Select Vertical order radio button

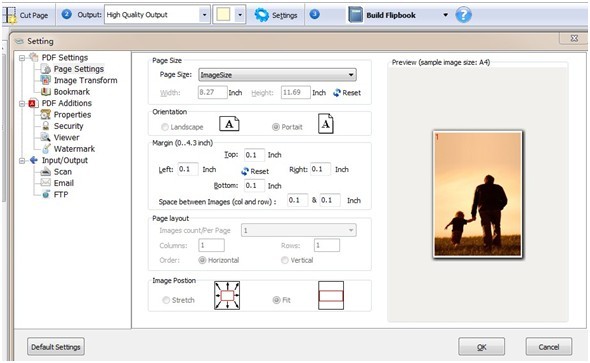285,260
